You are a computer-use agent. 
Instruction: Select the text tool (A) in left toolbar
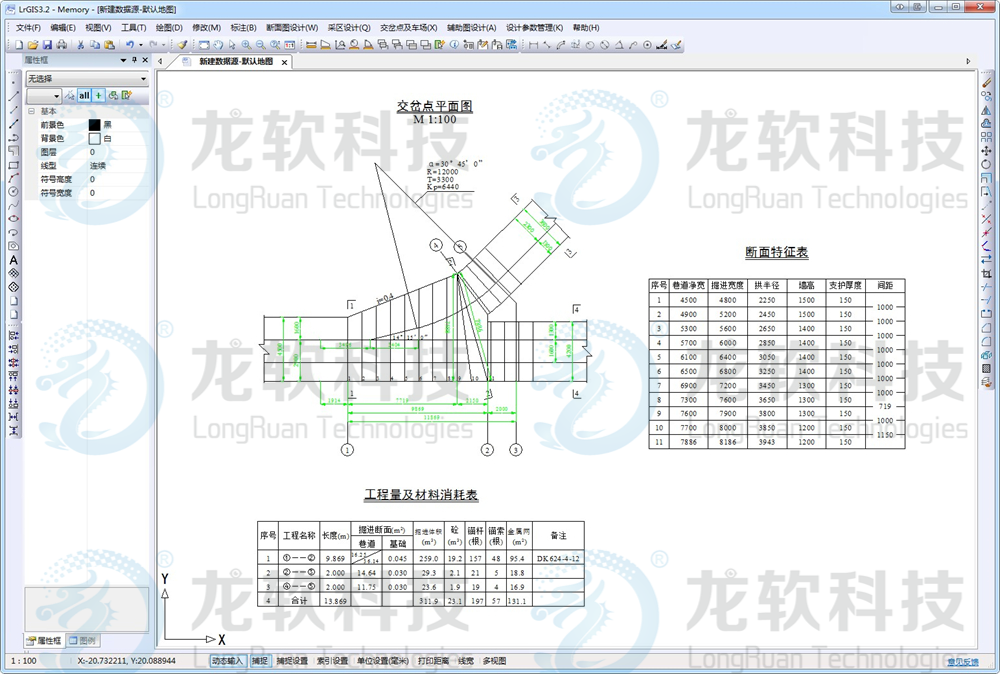point(14,260)
